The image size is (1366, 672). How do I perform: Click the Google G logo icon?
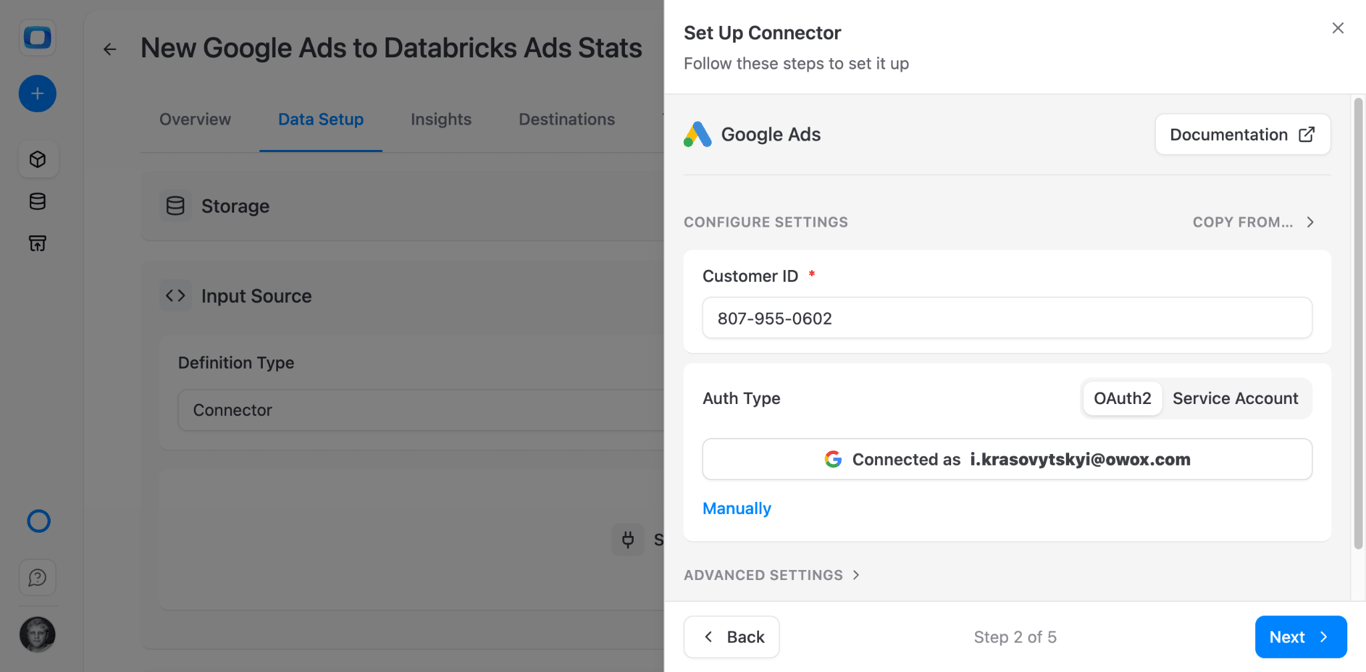click(833, 459)
